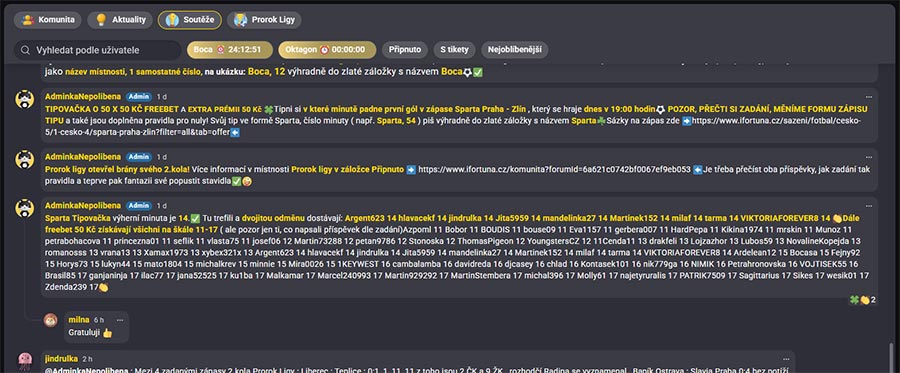Click the magnifier icon in the search box
The image size is (900, 373).
click(25, 50)
